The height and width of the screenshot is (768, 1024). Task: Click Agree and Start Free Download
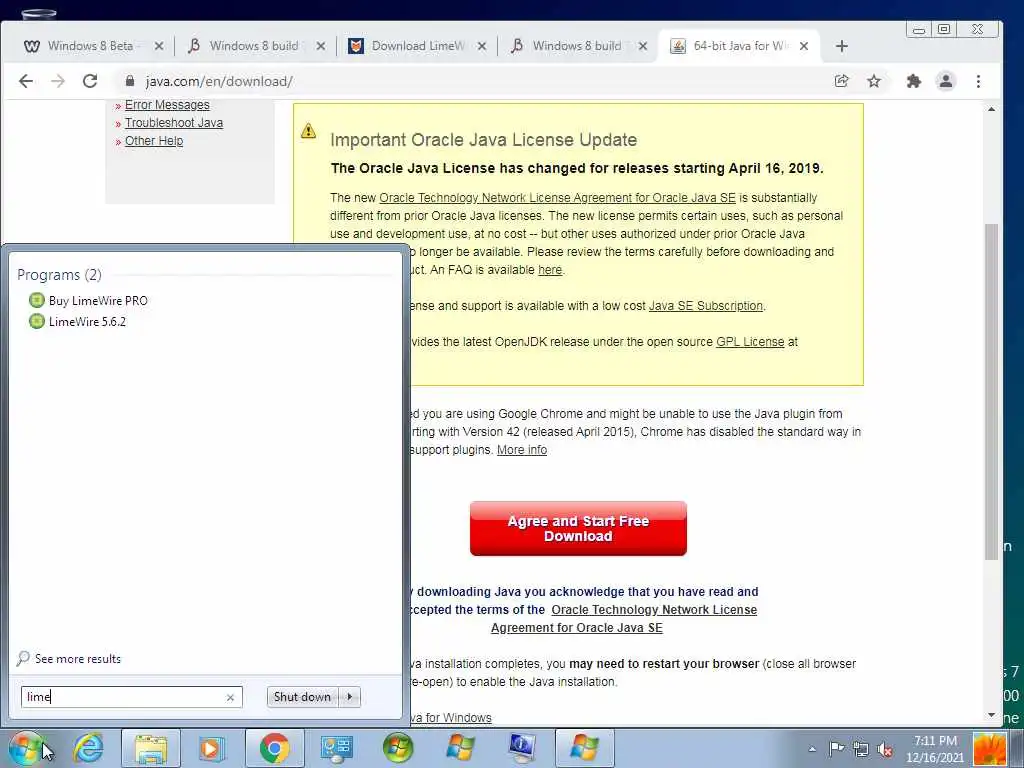click(578, 528)
